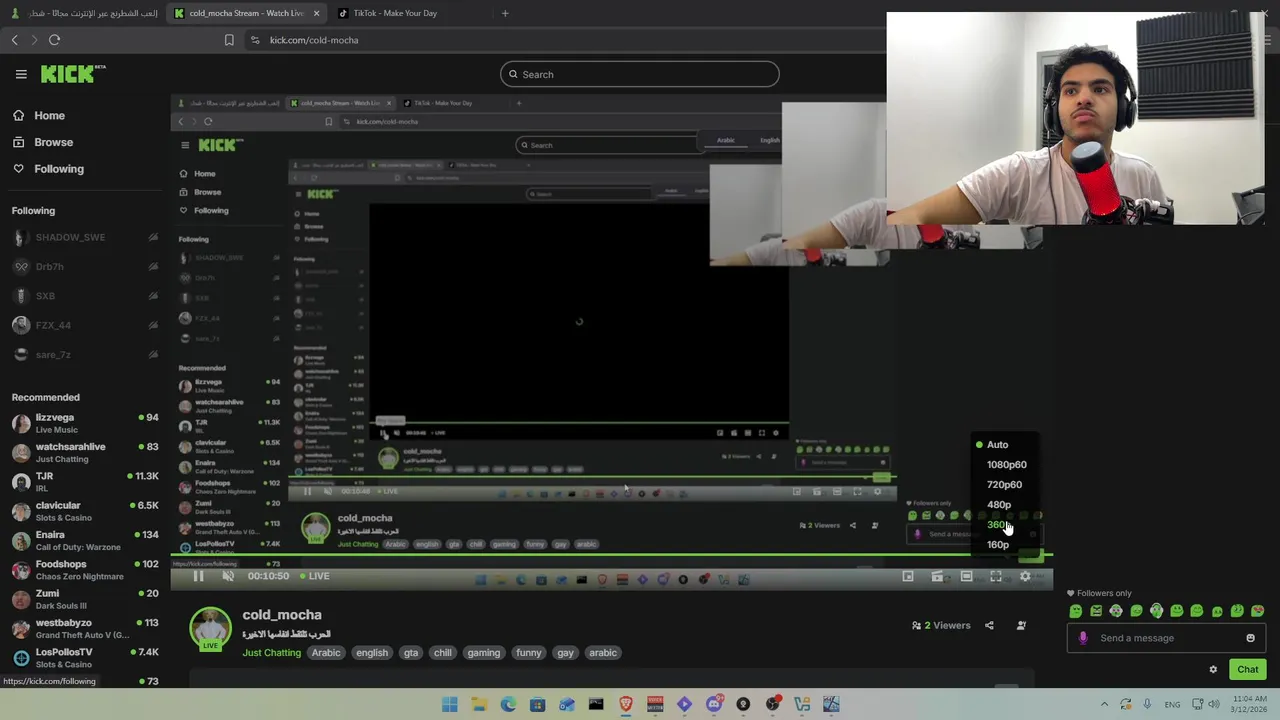This screenshot has width=1280, height=720.
Task: Open Just Chatting category link
Action: tap(271, 653)
